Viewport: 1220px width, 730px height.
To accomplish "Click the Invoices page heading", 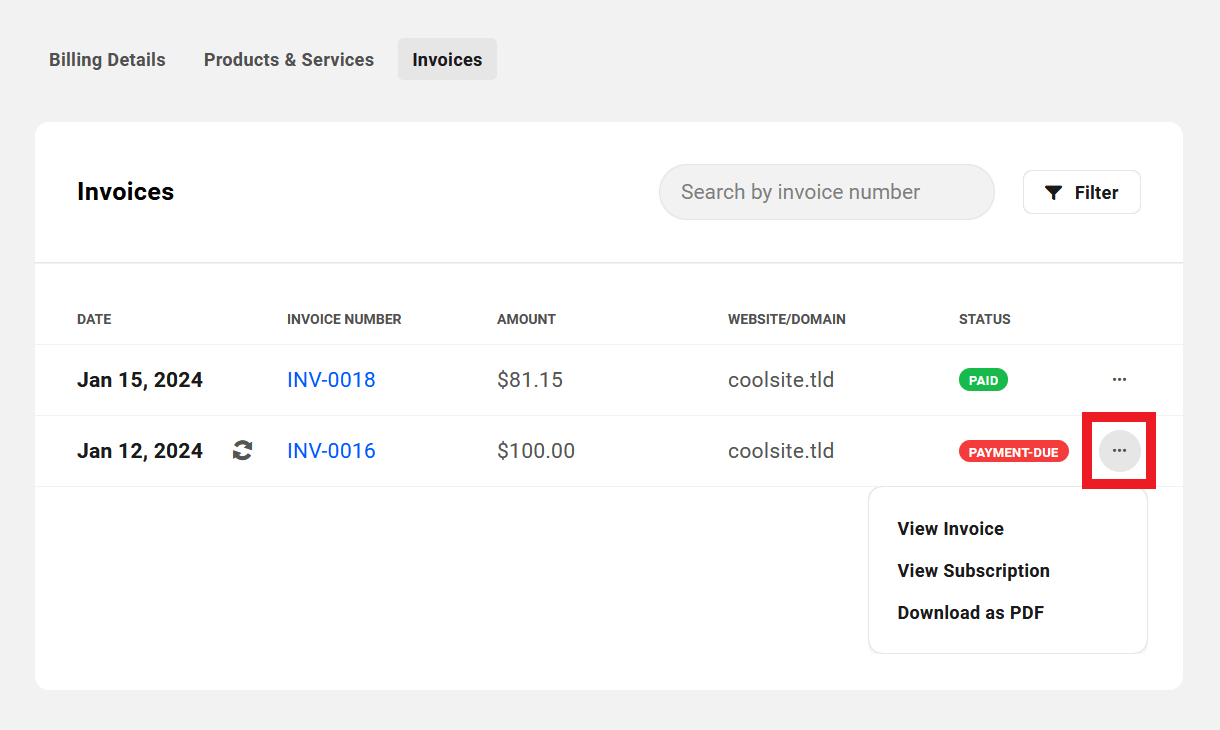I will pyautogui.click(x=125, y=192).
